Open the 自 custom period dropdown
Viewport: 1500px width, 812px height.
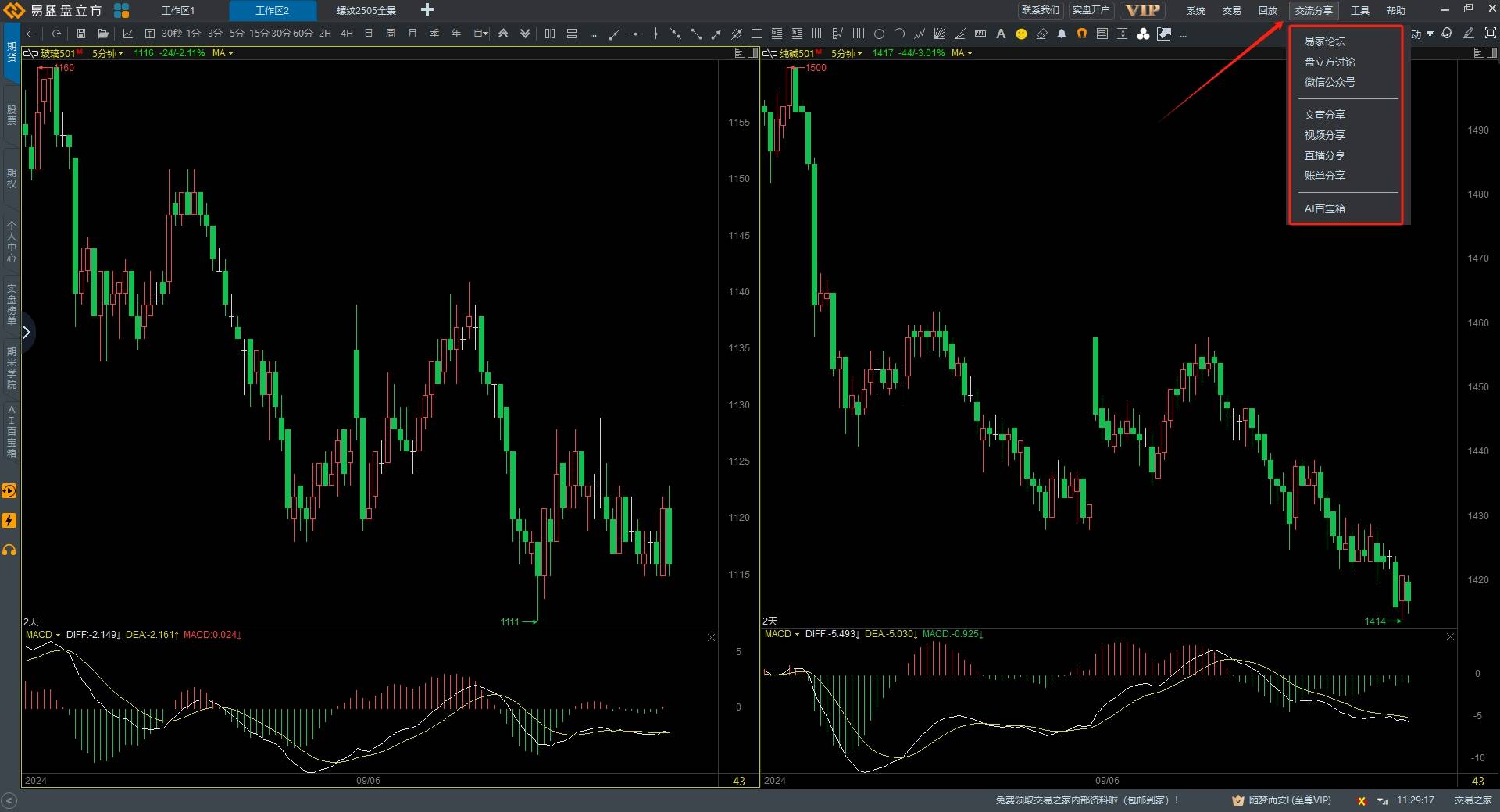pos(480,34)
